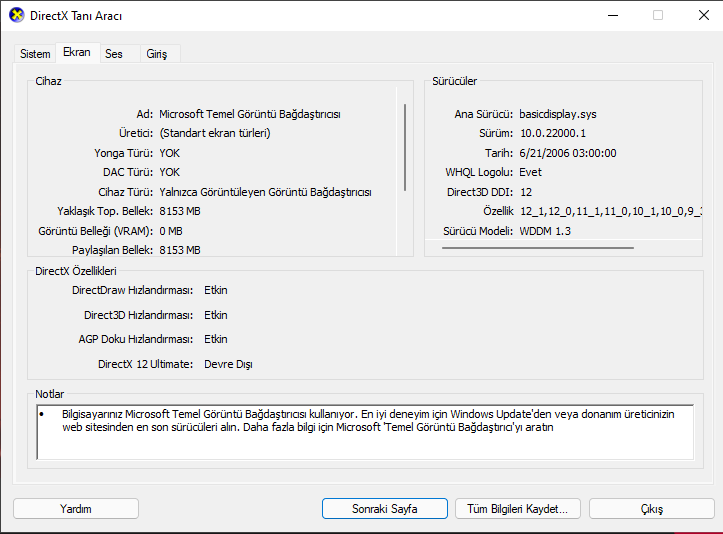Select the device name 'Microsoft Temel Görüntü Bağdaştırıcısı'
723x534 pixels.
coord(250,114)
